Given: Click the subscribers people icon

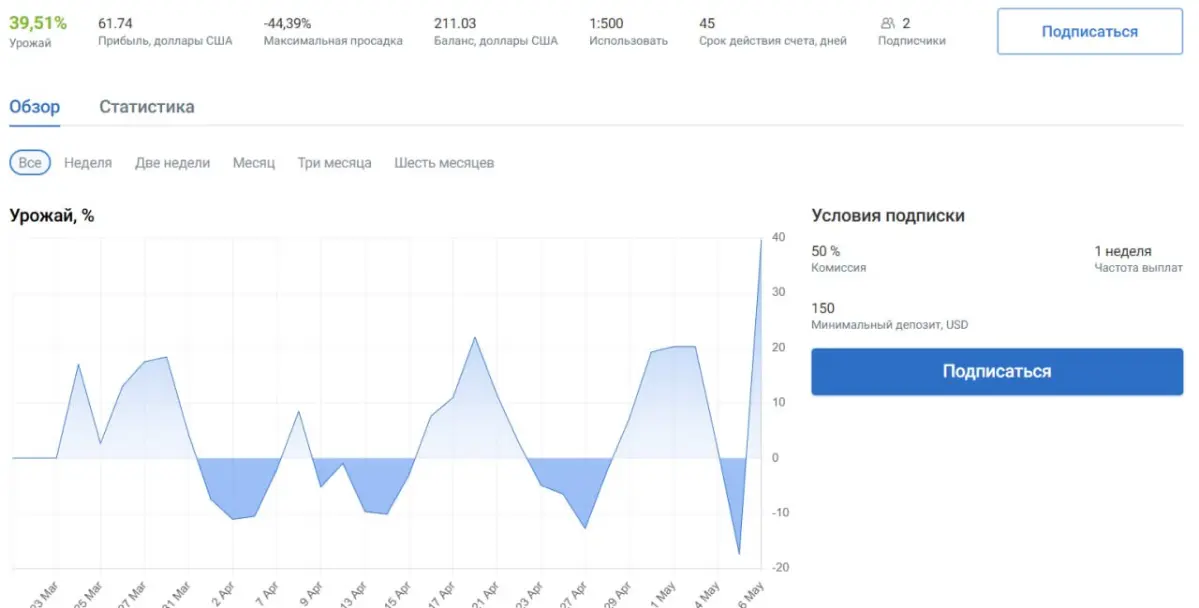Looking at the screenshot, I should (887, 24).
